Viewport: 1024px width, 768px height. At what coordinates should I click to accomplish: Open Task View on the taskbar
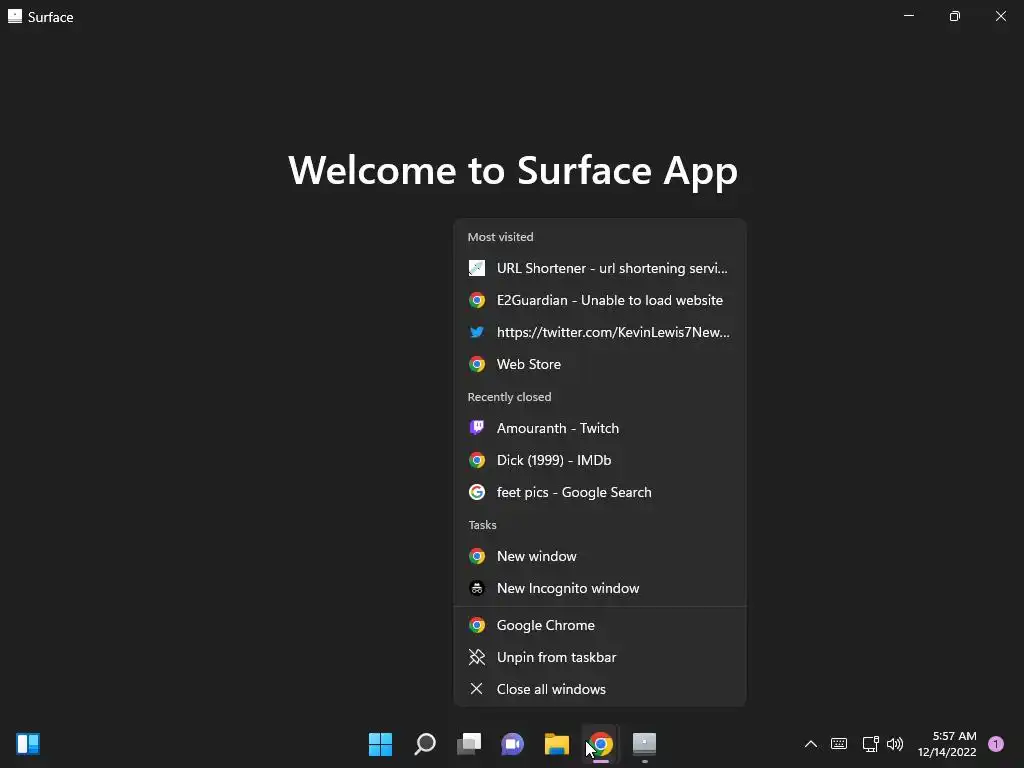[469, 744]
